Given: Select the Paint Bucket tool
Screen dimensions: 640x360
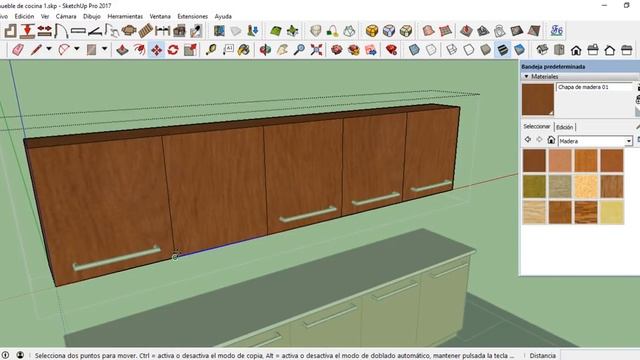Looking at the screenshot, I should click(244, 50).
